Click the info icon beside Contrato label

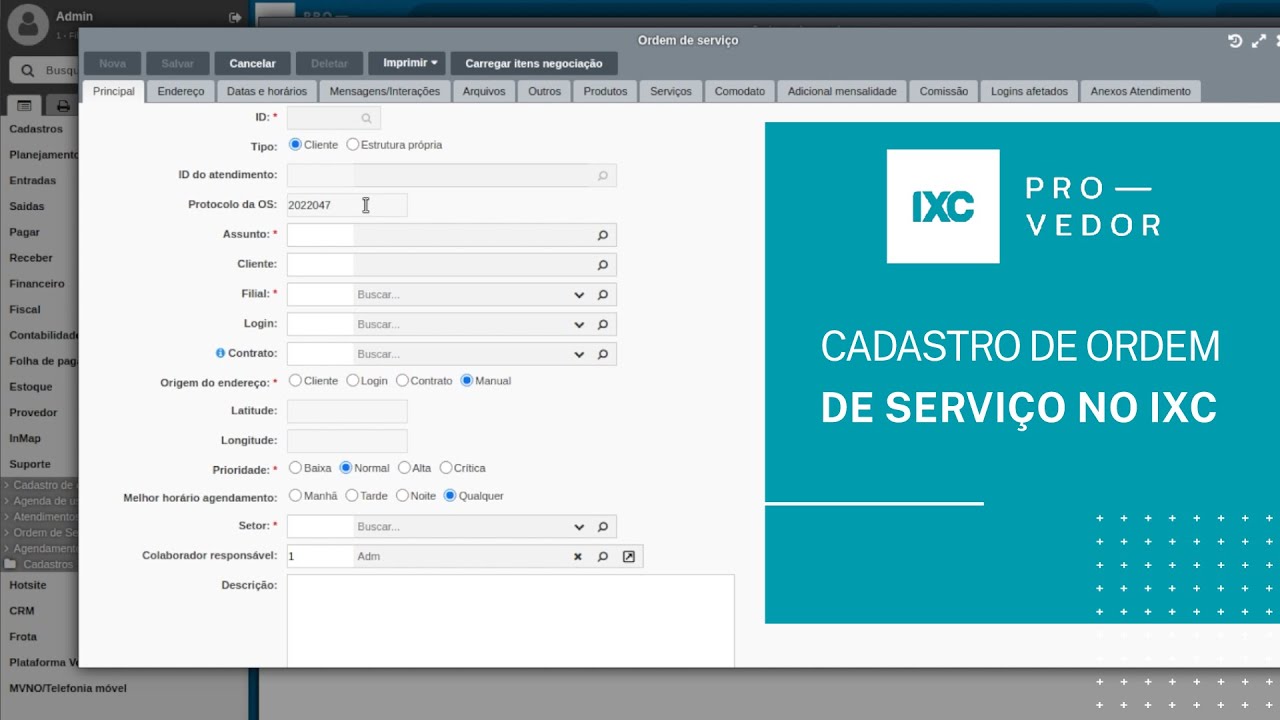click(x=220, y=353)
